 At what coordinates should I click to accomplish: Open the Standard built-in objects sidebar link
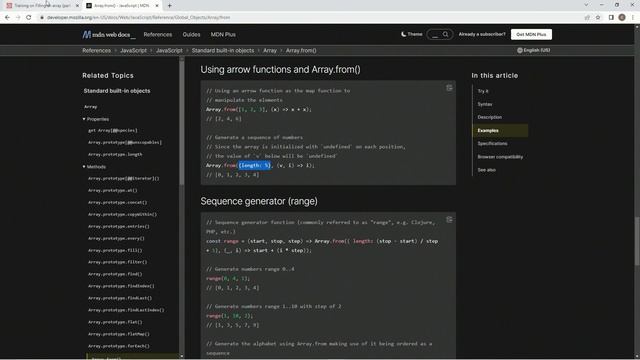tap(117, 91)
